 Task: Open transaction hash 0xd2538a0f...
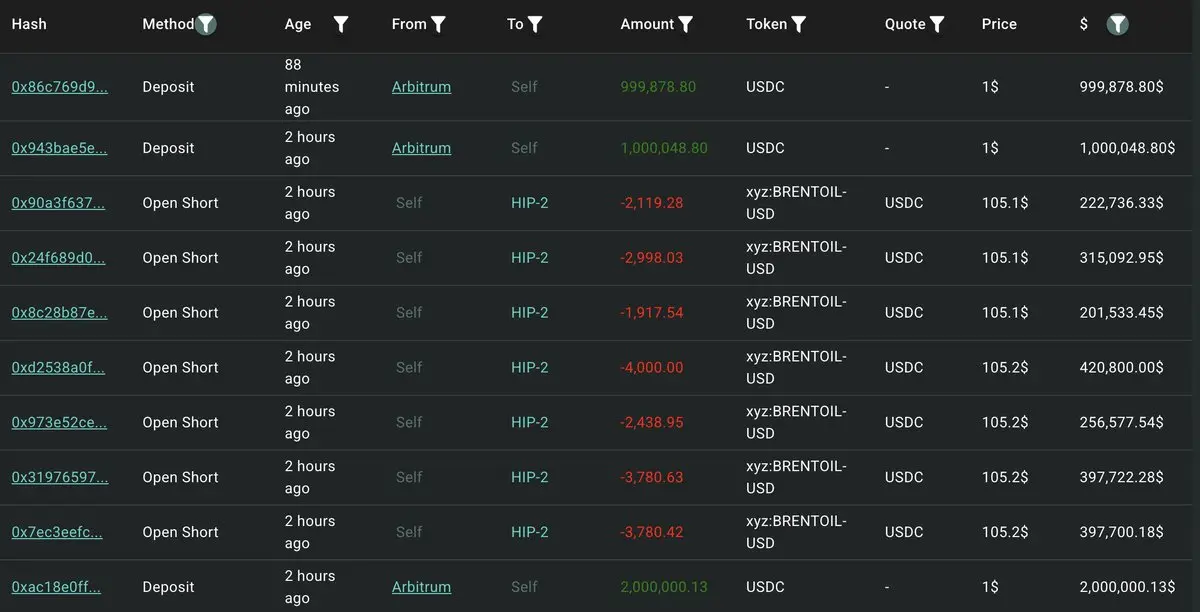[x=58, y=368]
